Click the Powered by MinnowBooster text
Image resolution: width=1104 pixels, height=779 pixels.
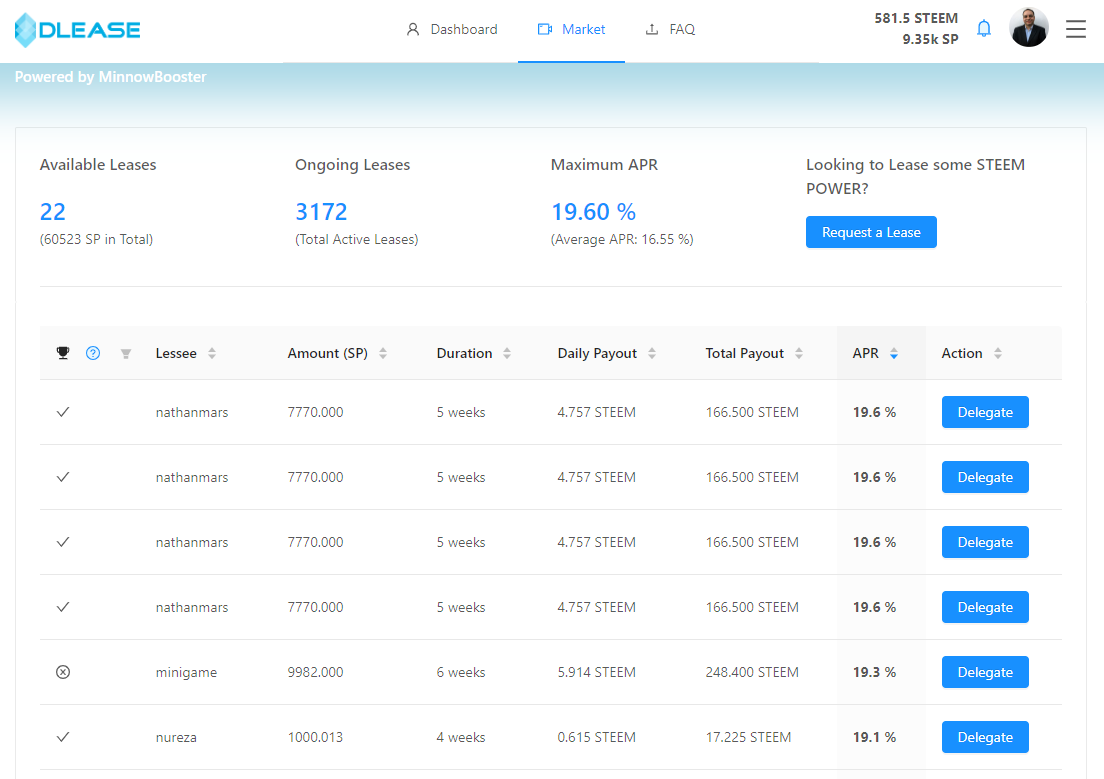coord(111,77)
